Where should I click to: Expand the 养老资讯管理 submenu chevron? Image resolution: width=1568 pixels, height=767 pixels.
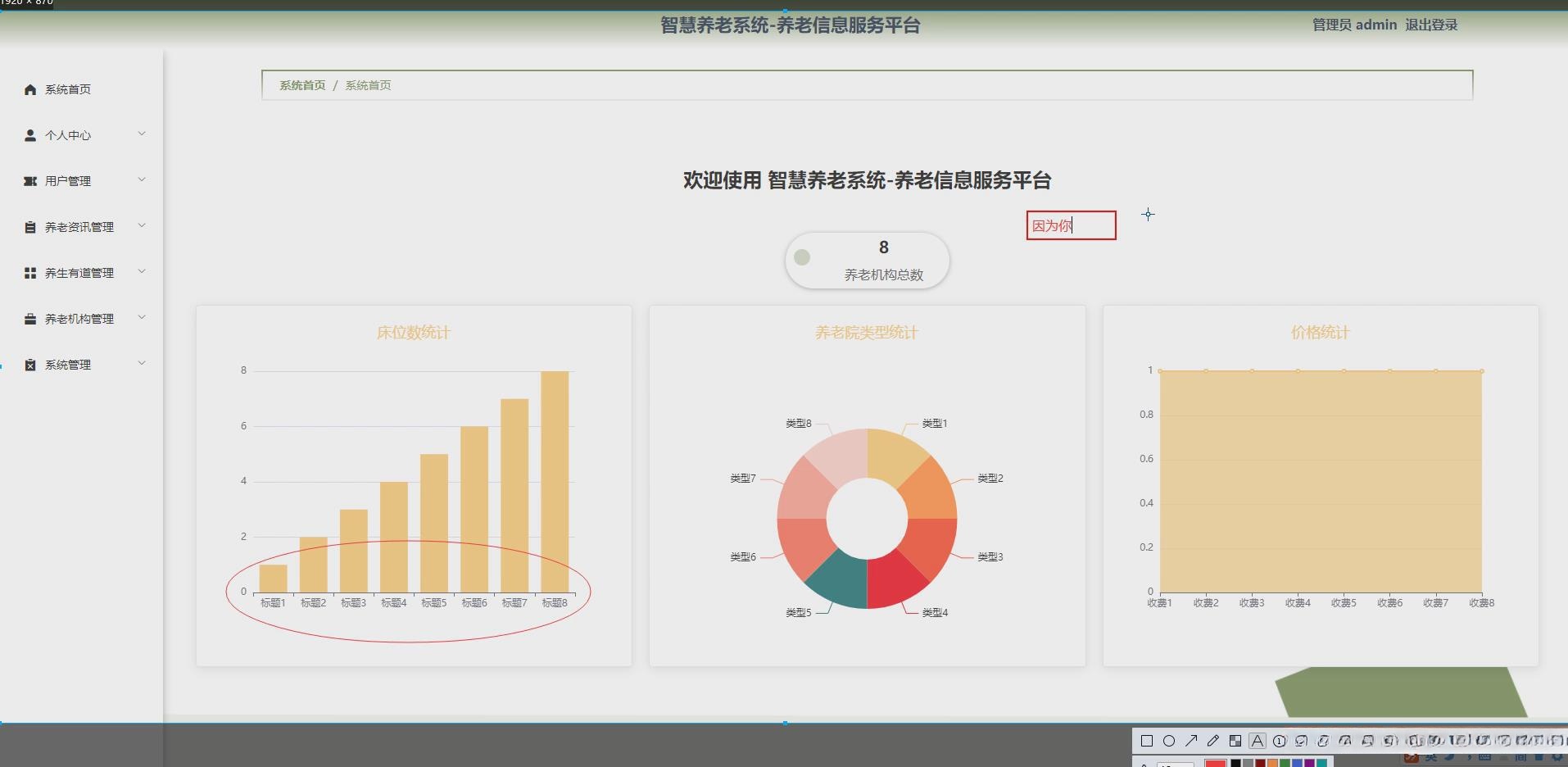(142, 225)
